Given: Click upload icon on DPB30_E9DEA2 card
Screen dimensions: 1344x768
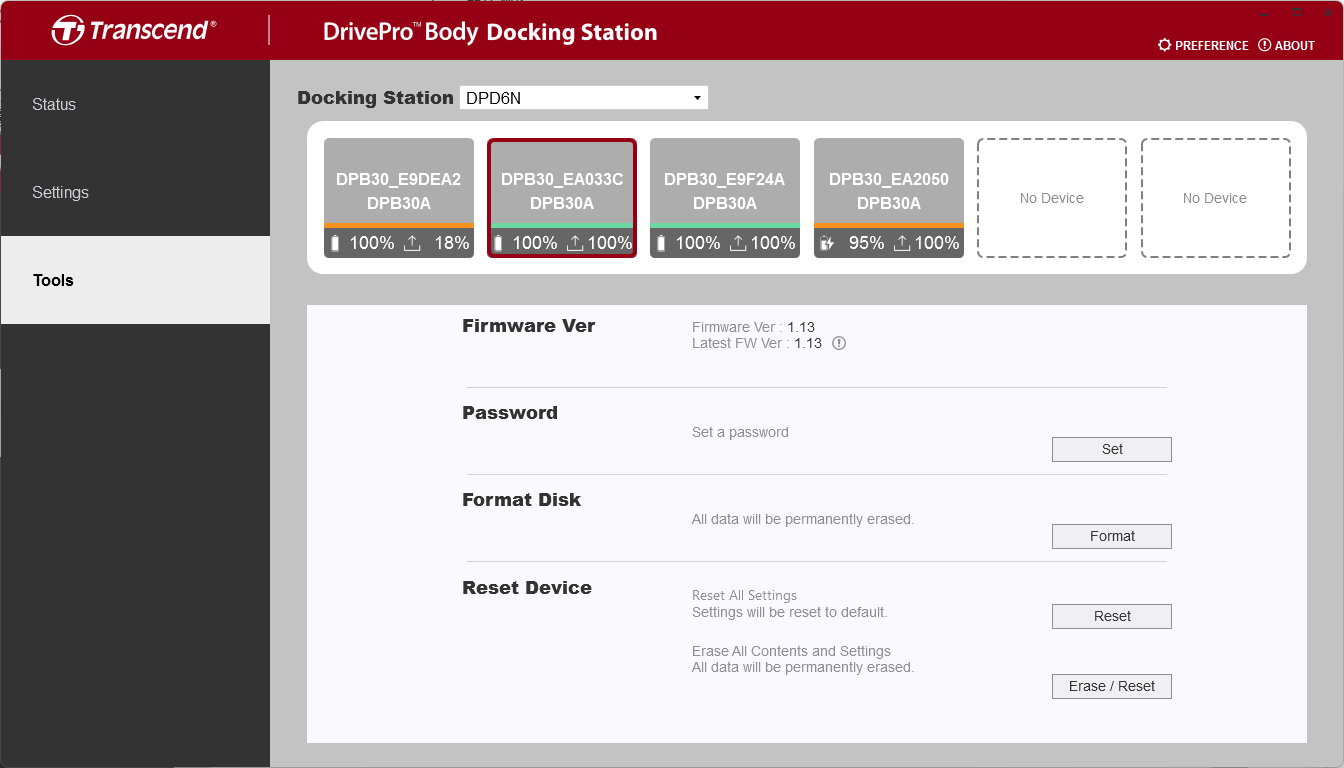Looking at the screenshot, I should pyautogui.click(x=412, y=243).
